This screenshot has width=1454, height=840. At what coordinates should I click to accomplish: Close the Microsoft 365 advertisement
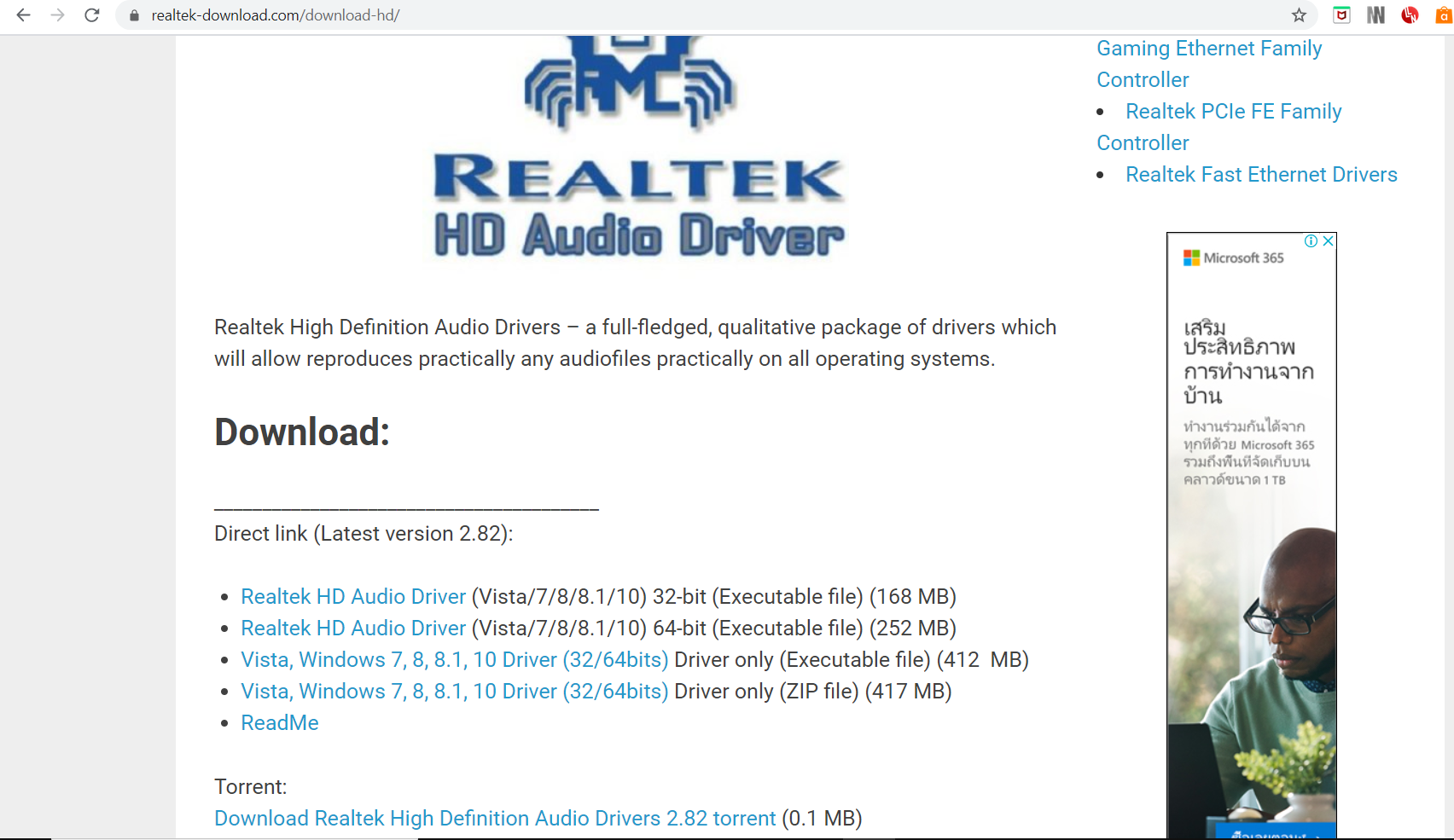pos(1328,241)
